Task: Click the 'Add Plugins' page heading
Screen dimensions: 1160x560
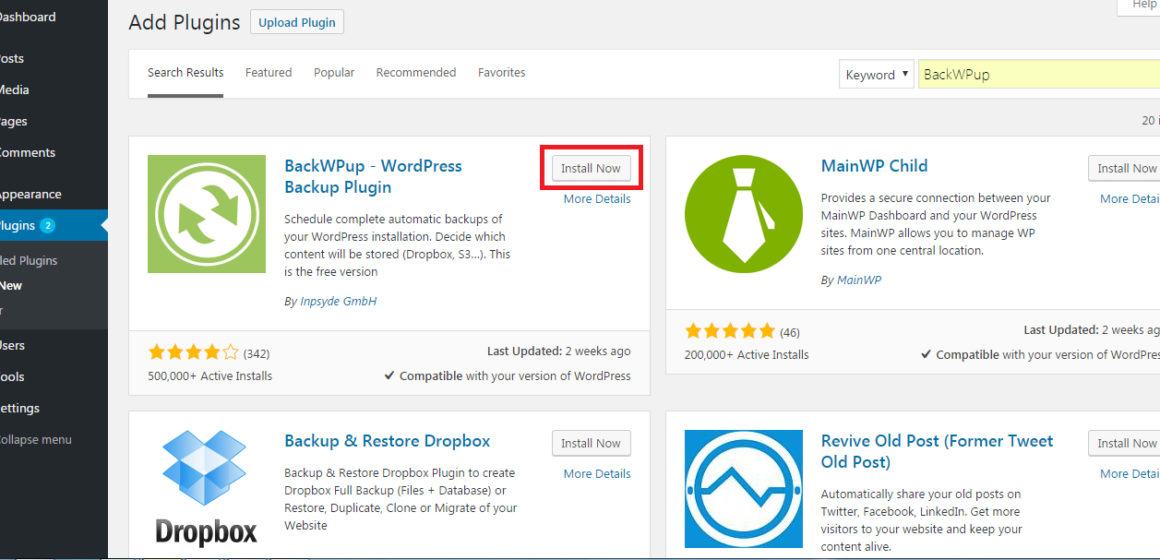Action: tap(184, 23)
